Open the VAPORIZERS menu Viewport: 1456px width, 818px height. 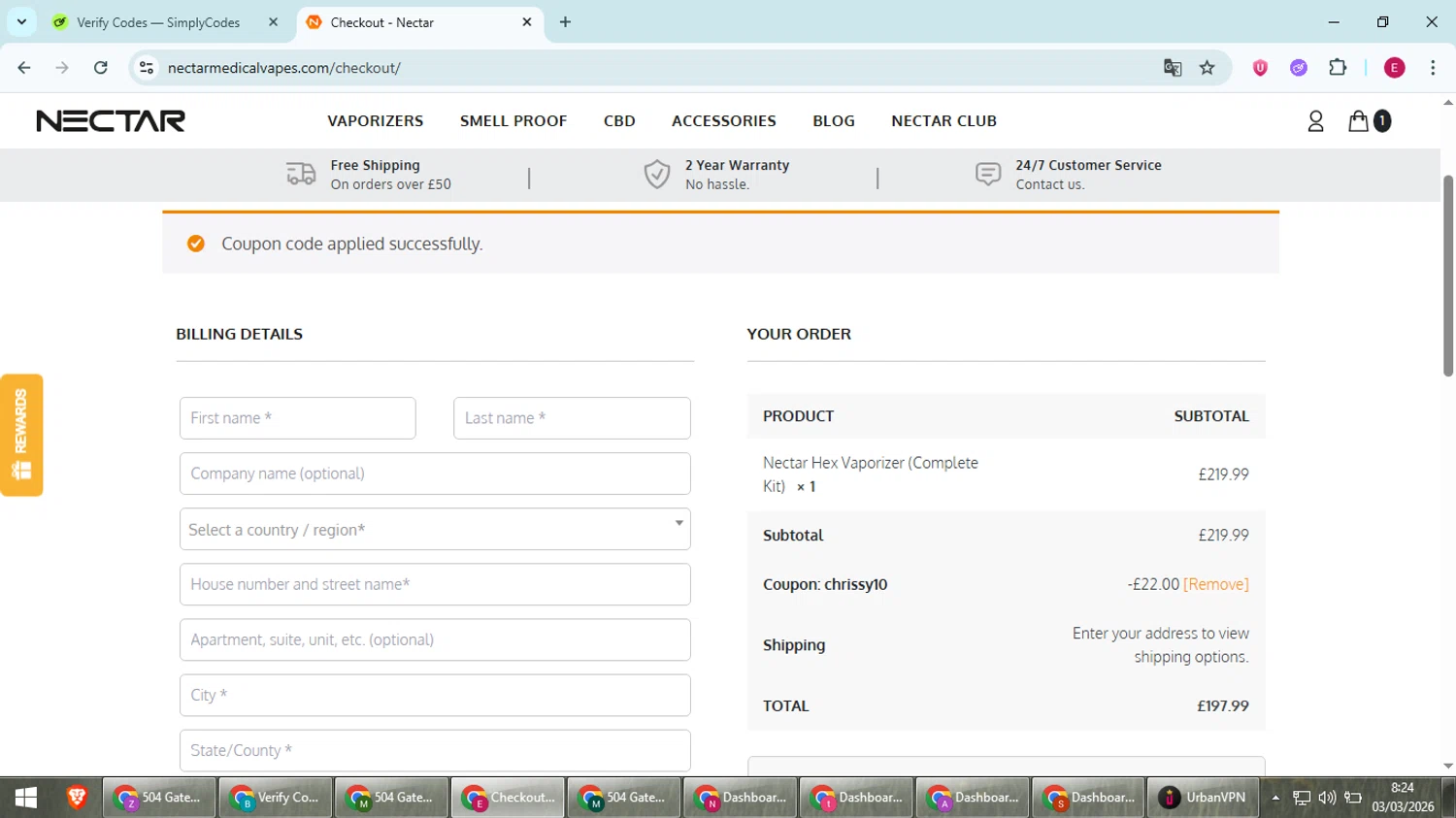tap(376, 121)
